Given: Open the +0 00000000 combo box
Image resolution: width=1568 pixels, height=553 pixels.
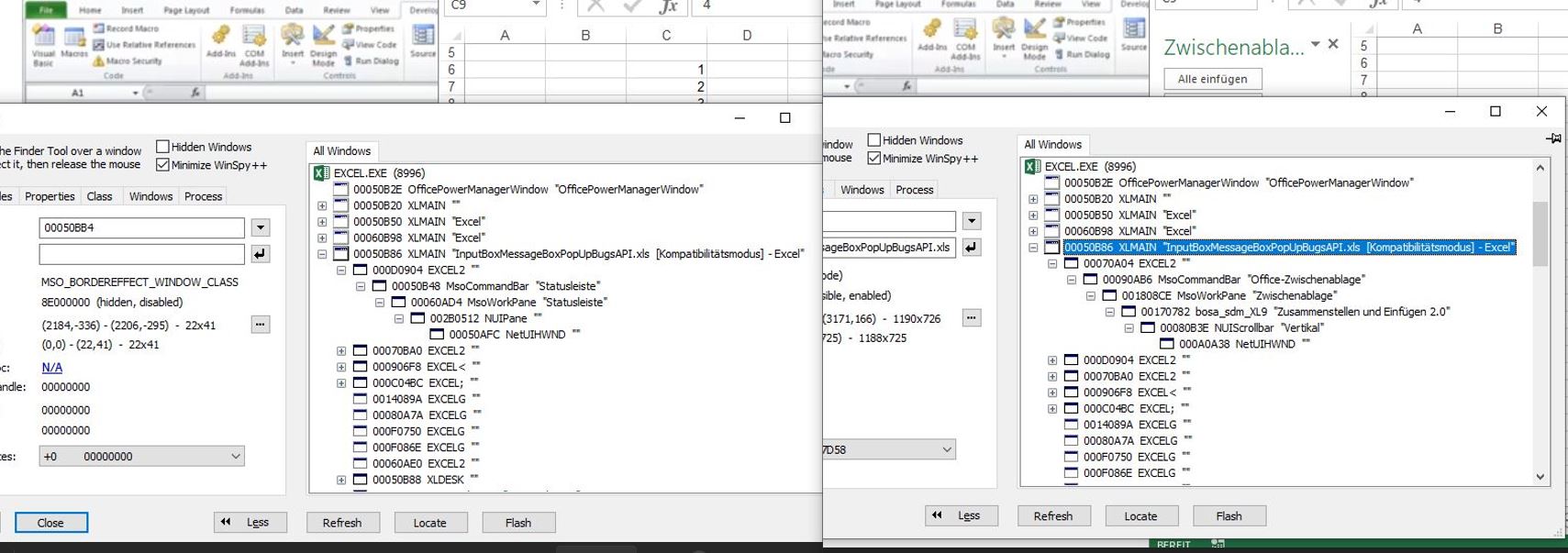Looking at the screenshot, I should click(141, 456).
